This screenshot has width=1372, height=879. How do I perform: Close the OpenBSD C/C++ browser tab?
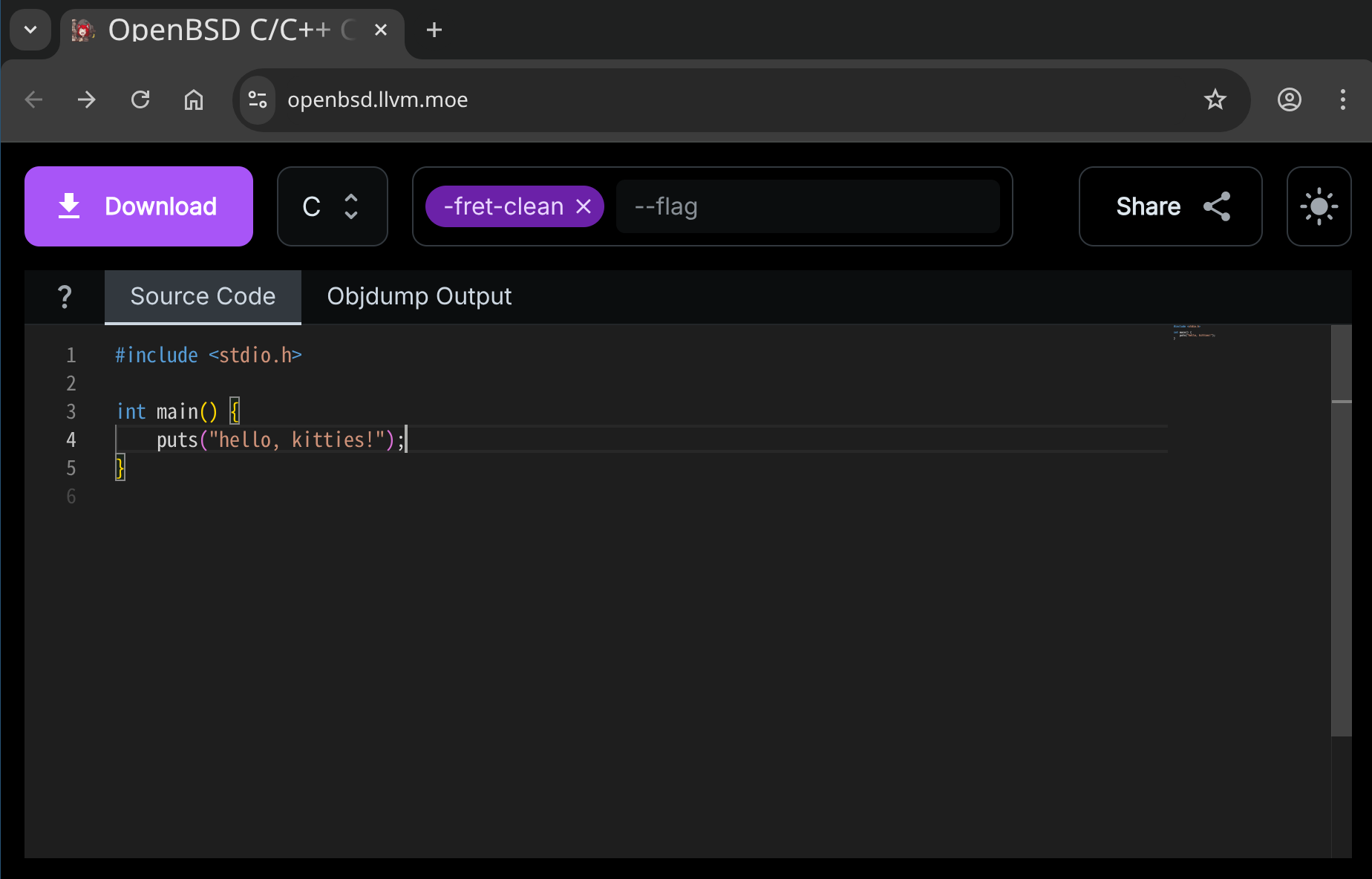(381, 30)
